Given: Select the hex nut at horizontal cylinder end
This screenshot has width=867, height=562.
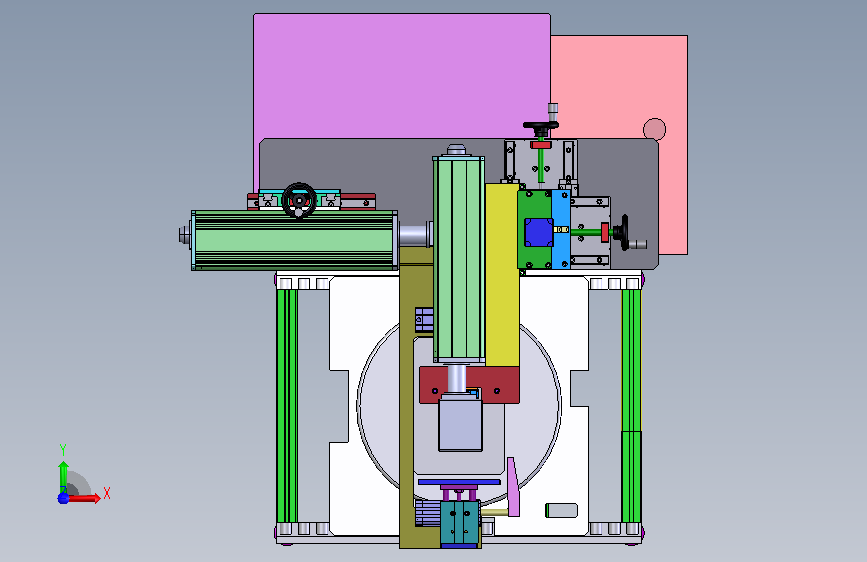Looking at the screenshot, I should [x=184, y=236].
